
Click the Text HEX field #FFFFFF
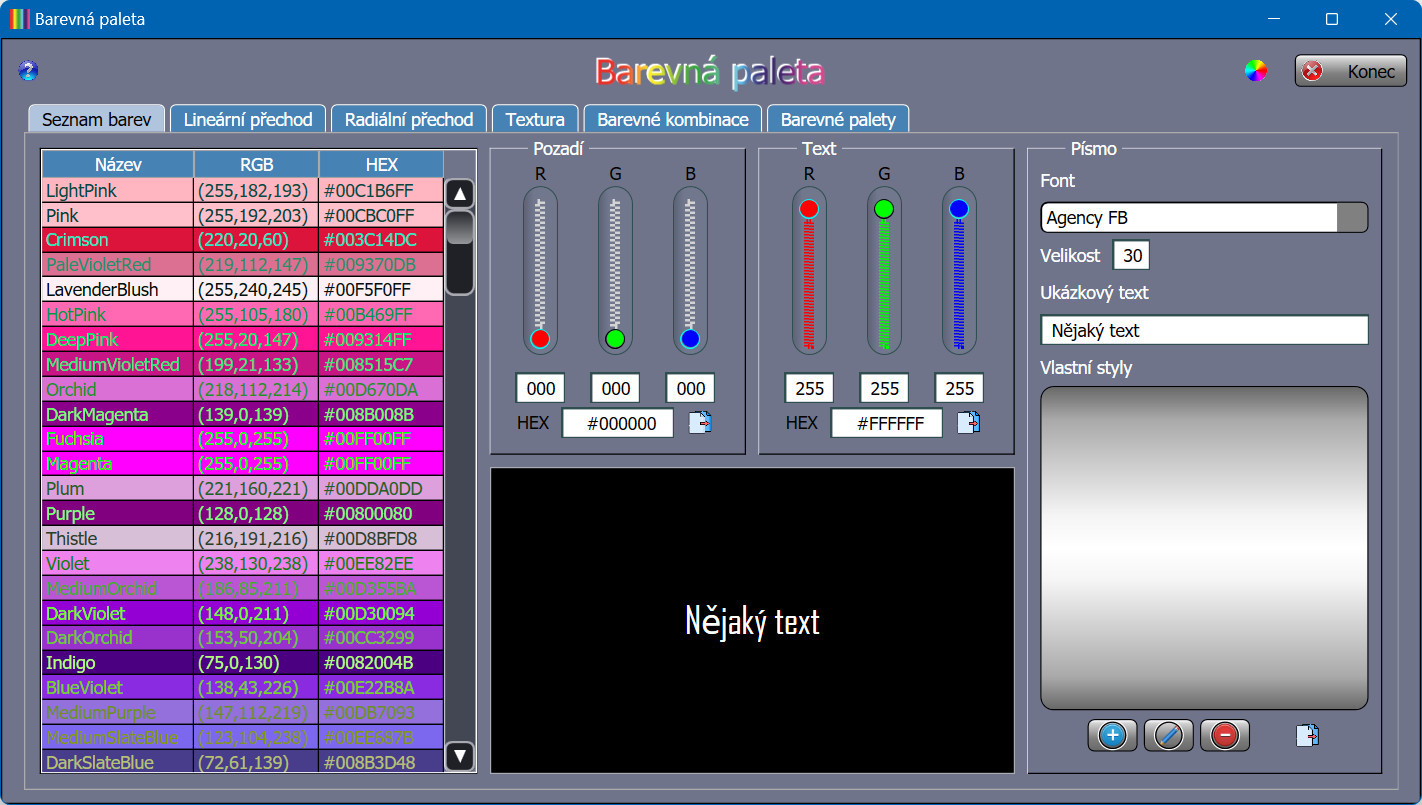point(887,423)
